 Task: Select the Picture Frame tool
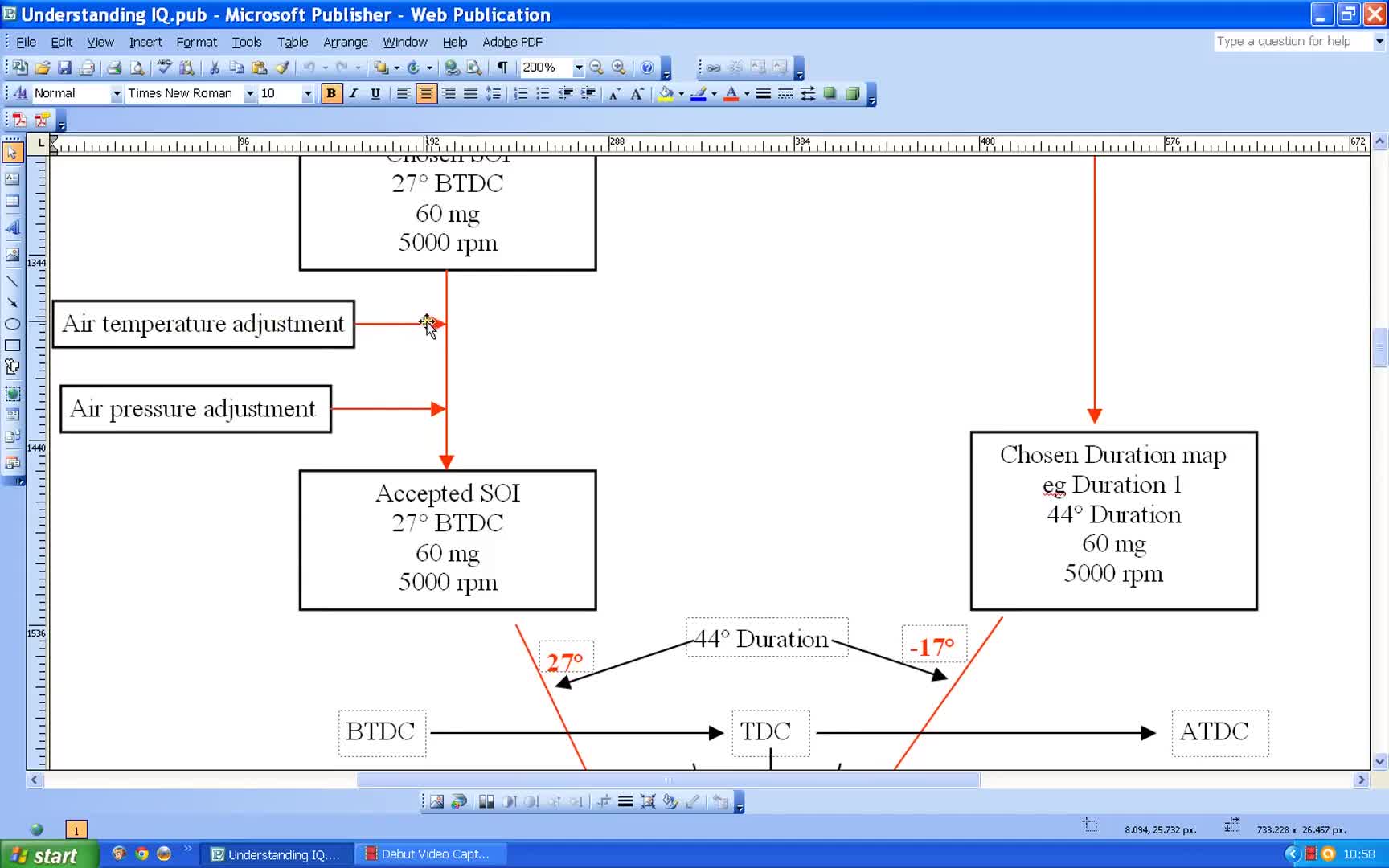[12, 255]
